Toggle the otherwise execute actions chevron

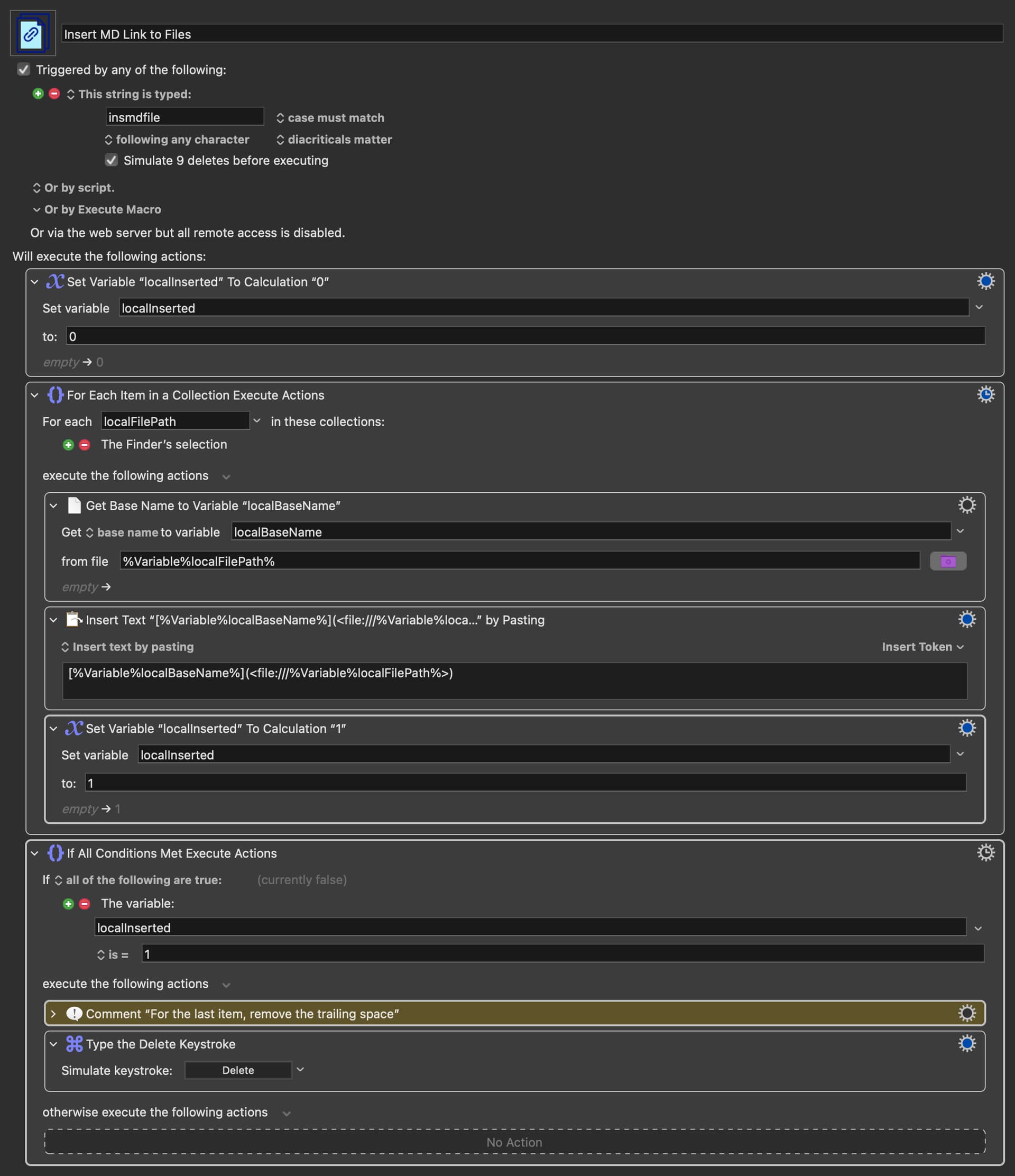tap(287, 1113)
